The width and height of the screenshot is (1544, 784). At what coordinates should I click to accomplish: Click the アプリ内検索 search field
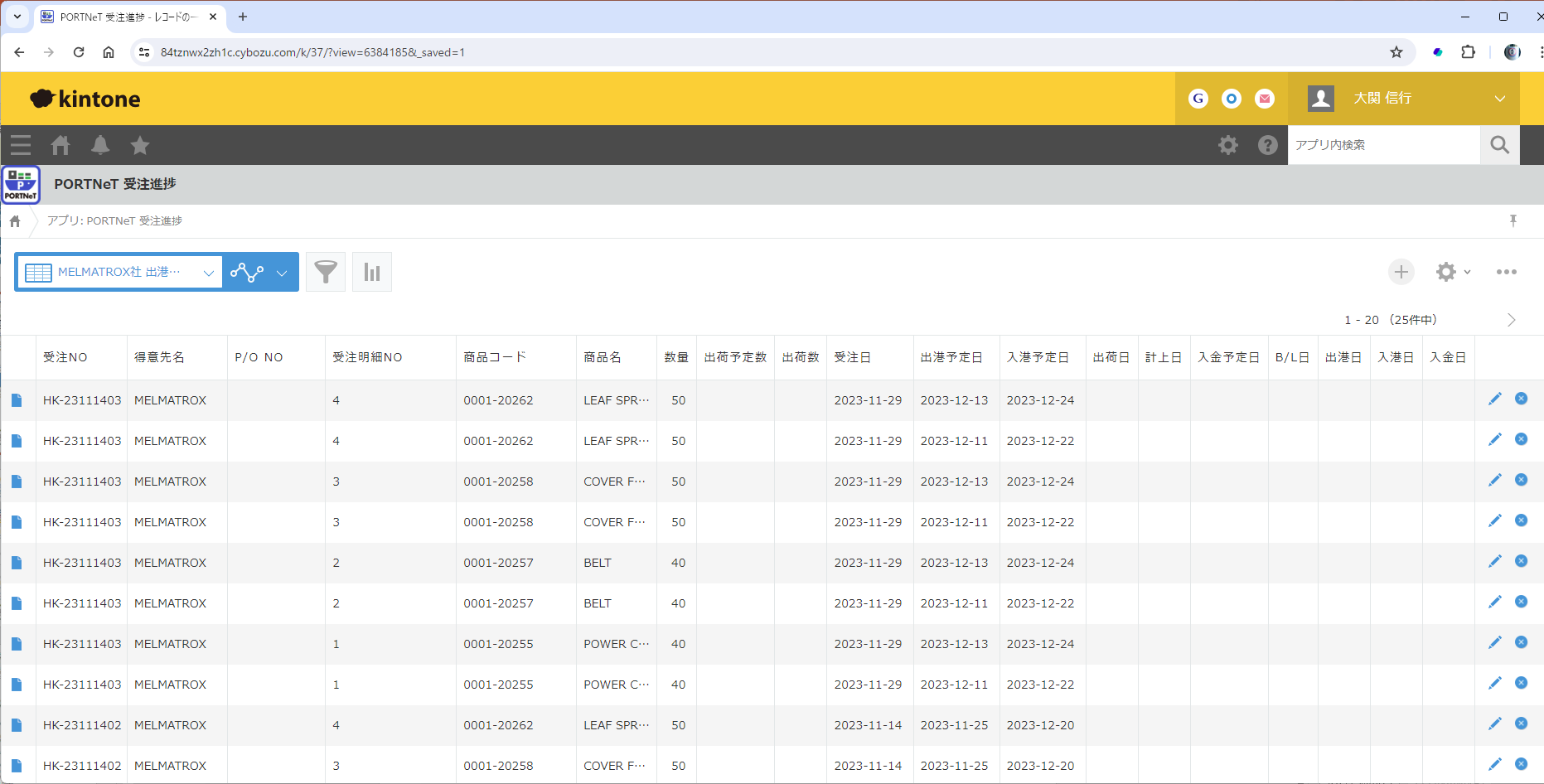[1382, 145]
